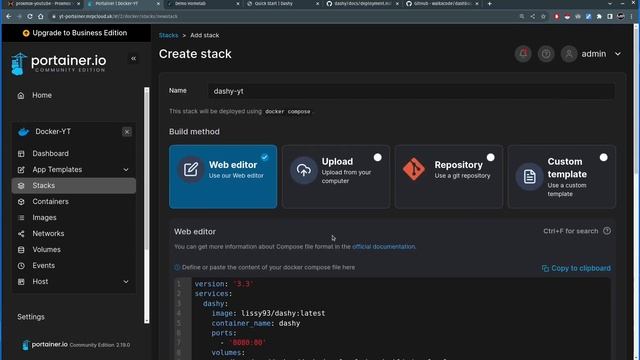
Task: Open admin user dropdown chevron
Action: coord(618,54)
